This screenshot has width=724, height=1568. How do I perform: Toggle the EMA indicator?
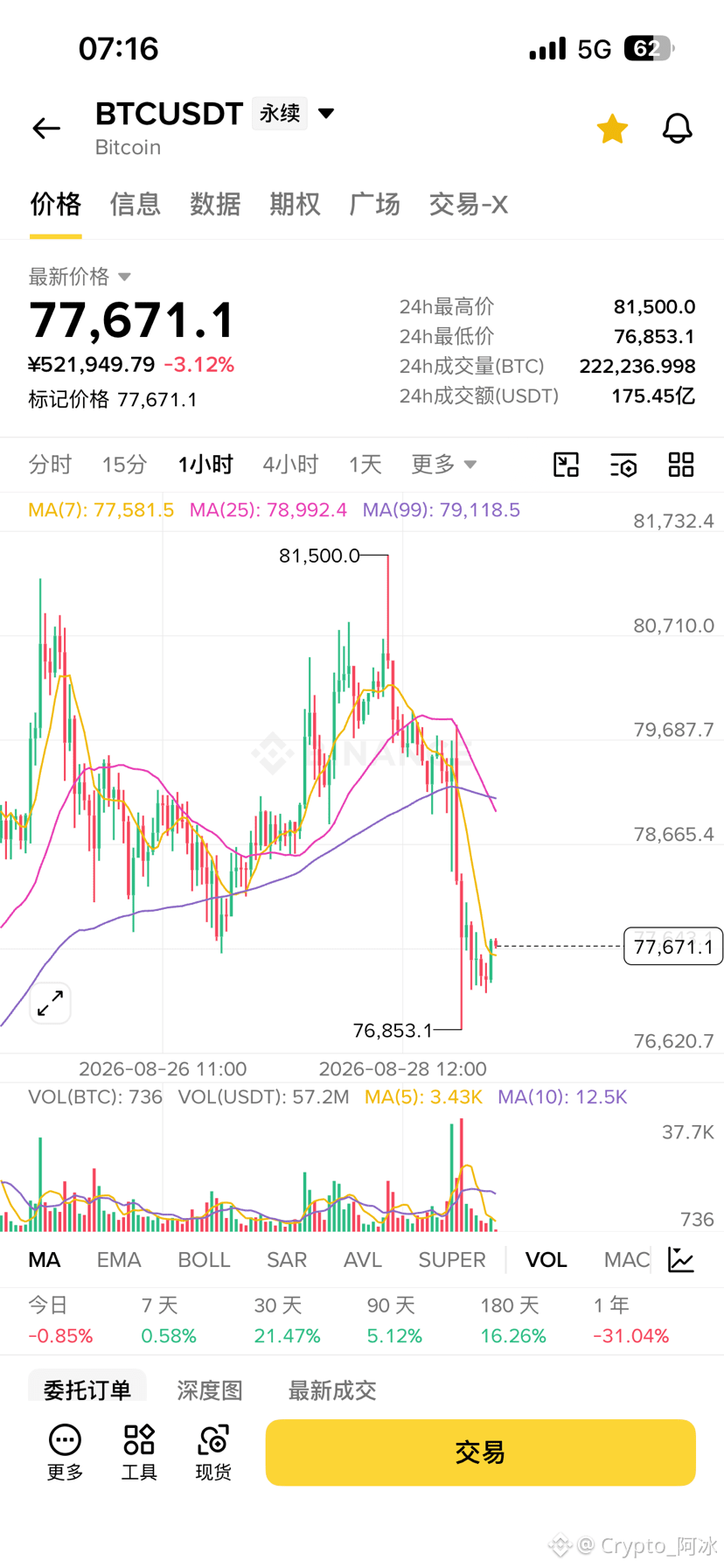pos(119,1260)
